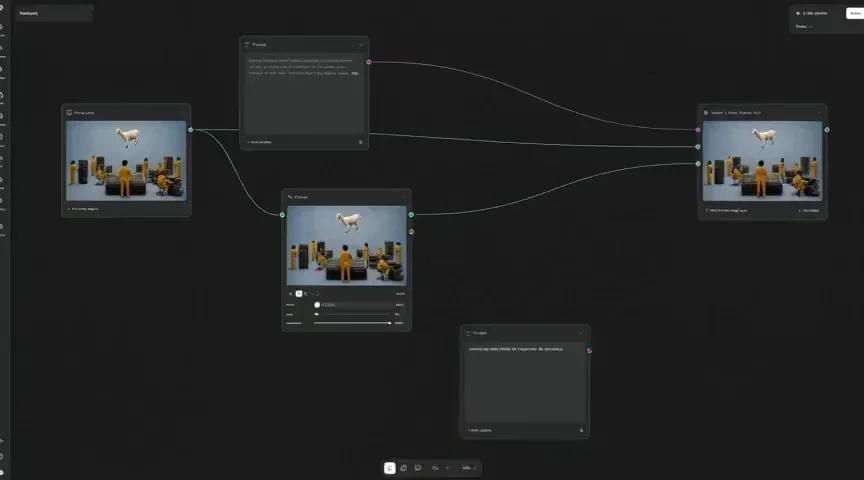
Task: Activate the hand pan tool in bottom toolbar
Action: 403,468
